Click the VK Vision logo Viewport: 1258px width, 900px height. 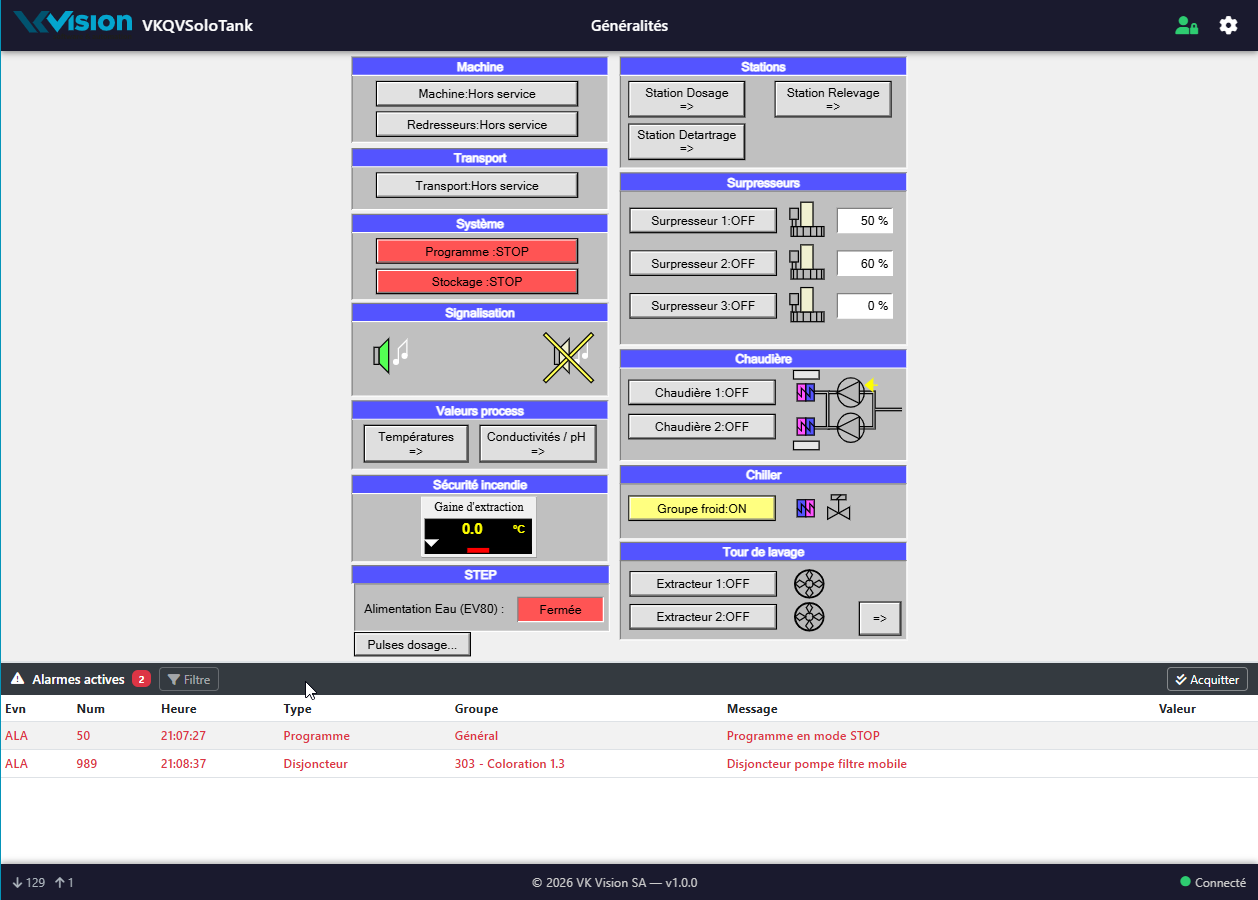pos(73,24)
